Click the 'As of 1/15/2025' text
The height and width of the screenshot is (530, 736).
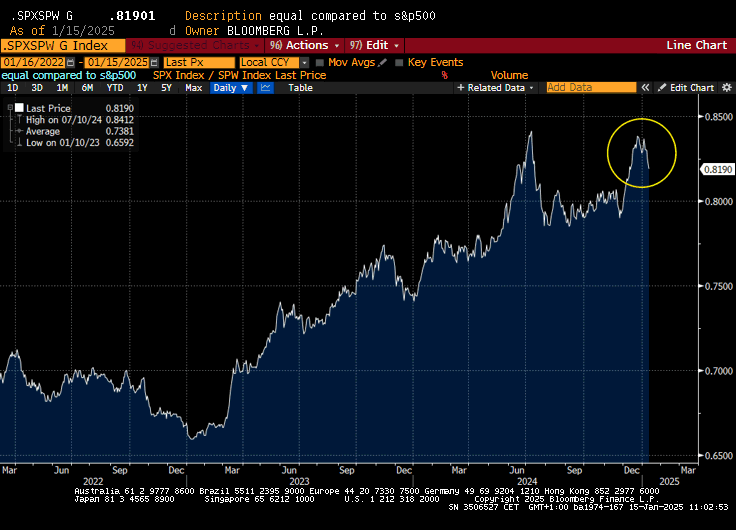62,31
